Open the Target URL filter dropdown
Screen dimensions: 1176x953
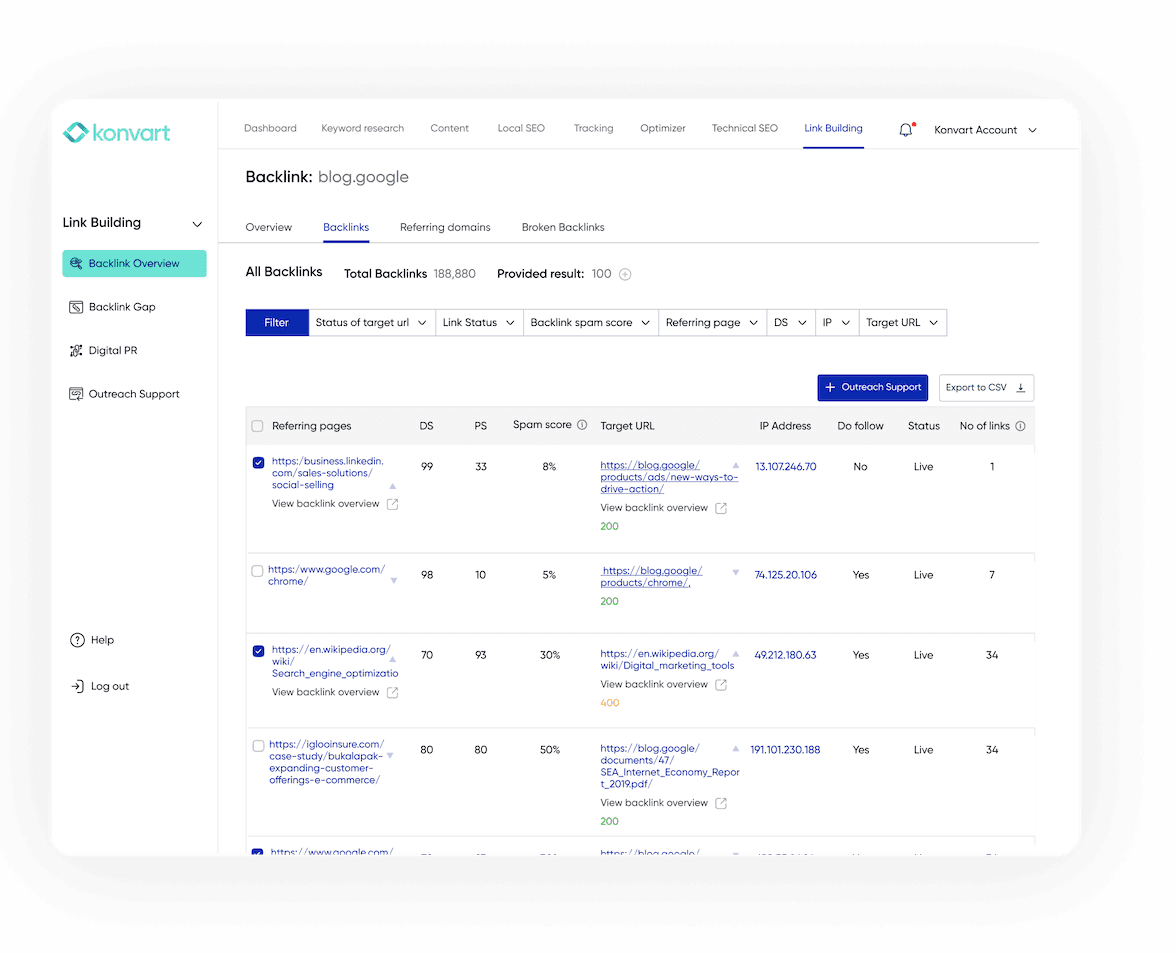[903, 322]
